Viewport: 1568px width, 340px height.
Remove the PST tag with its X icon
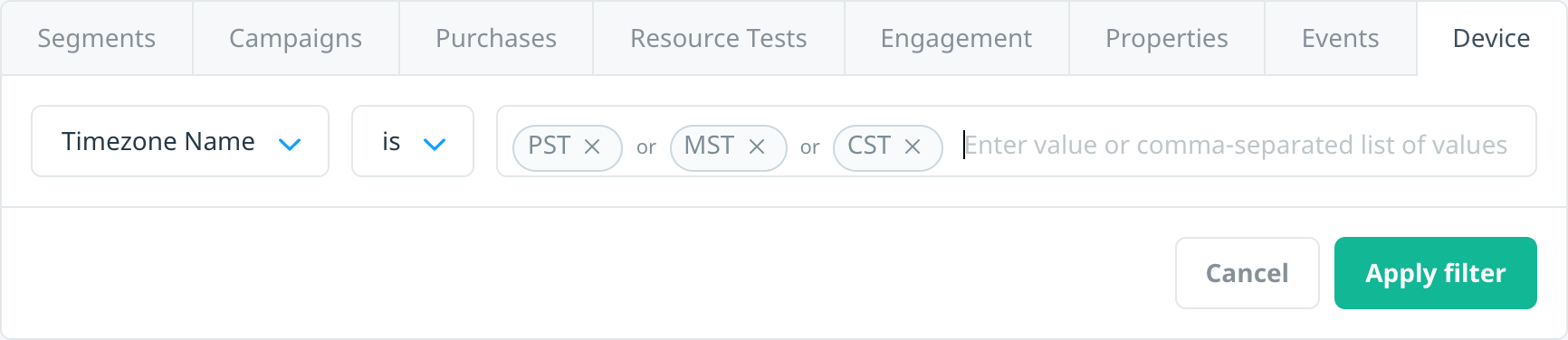coord(592,146)
